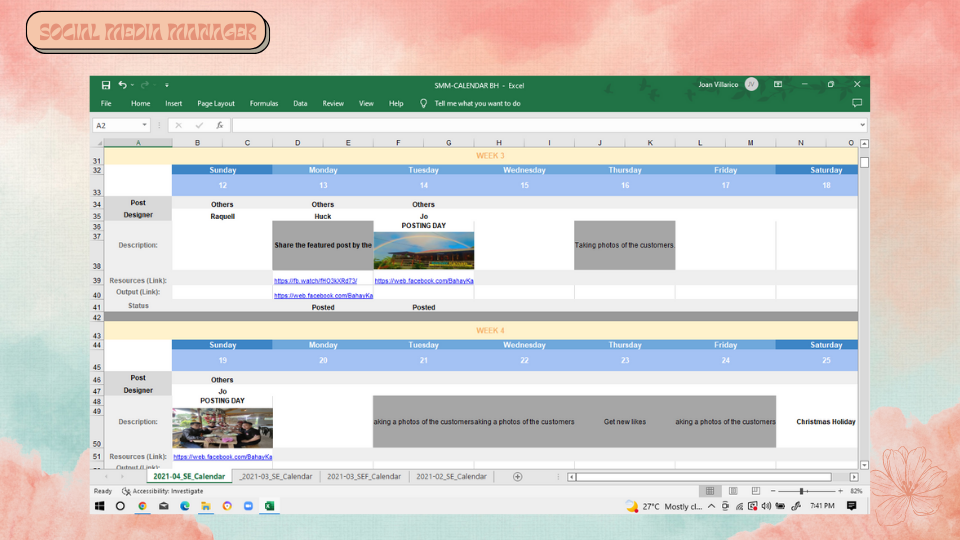960x540 pixels.
Task: Switch to the Home ribbon tab
Action: click(x=140, y=103)
